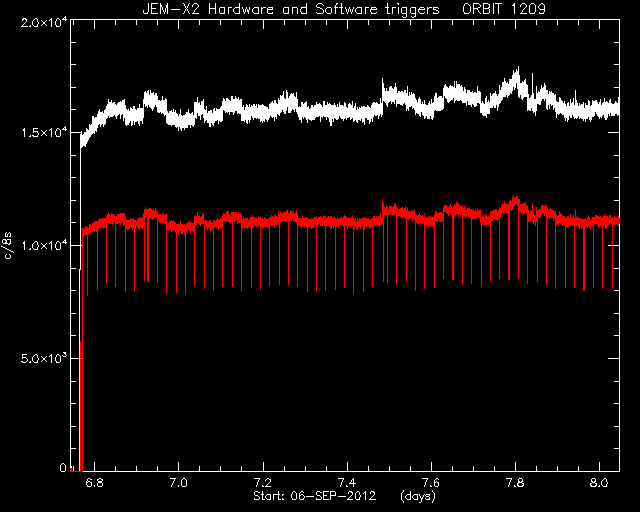The height and width of the screenshot is (512, 640).
Task: Click the y-axis label c/8s
Action: coord(8,246)
